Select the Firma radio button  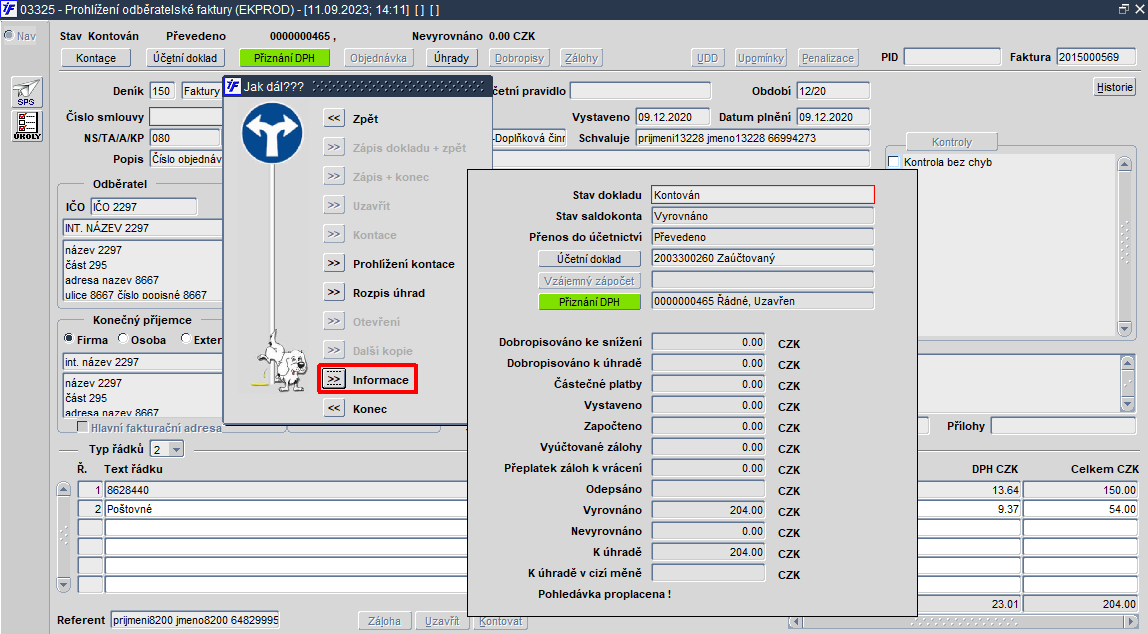pos(69,339)
